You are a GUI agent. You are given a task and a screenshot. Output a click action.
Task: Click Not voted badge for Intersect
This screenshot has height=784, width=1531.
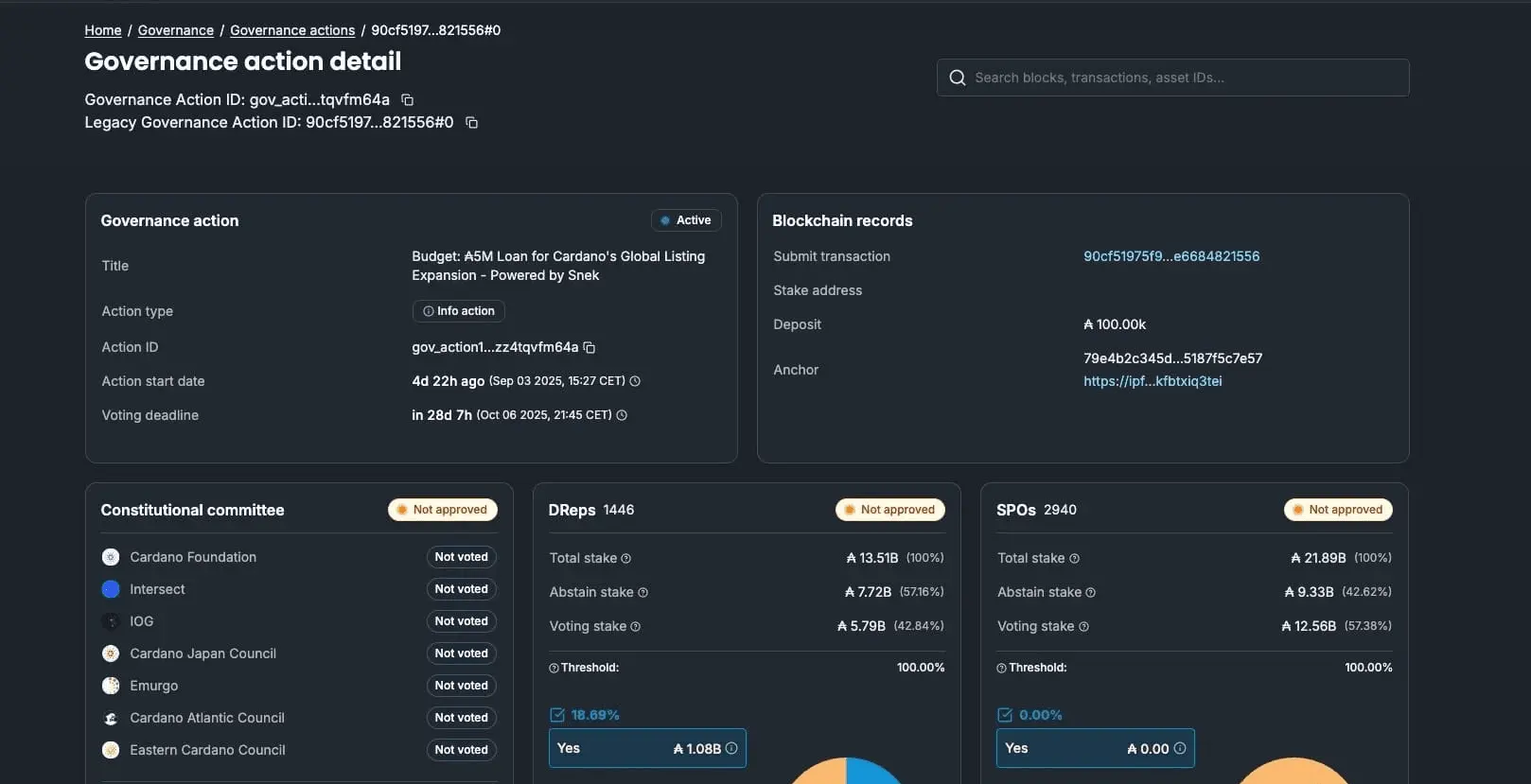[461, 589]
